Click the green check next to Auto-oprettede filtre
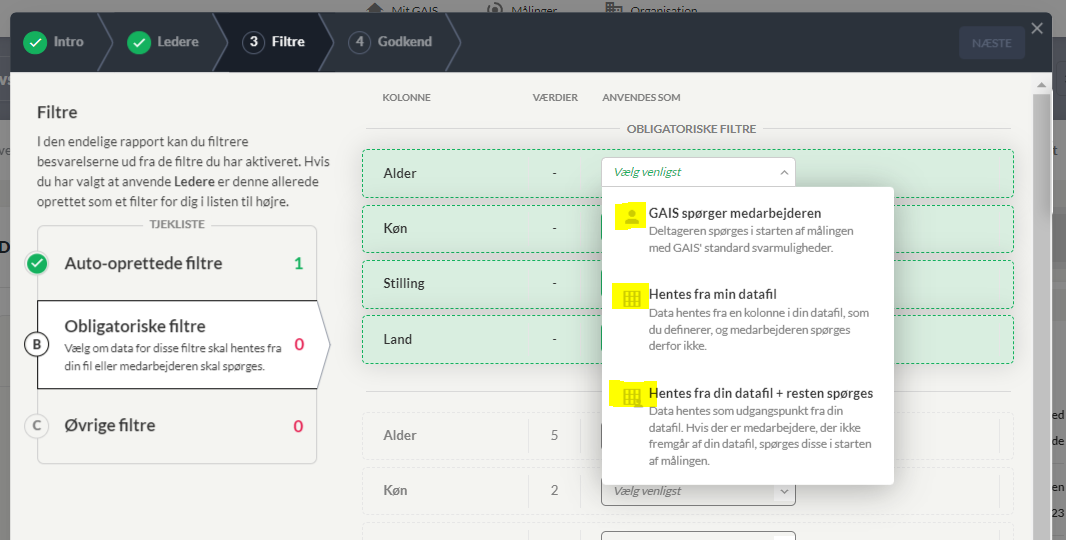Screen dimensions: 1066x540 pyautogui.click(x=37, y=263)
